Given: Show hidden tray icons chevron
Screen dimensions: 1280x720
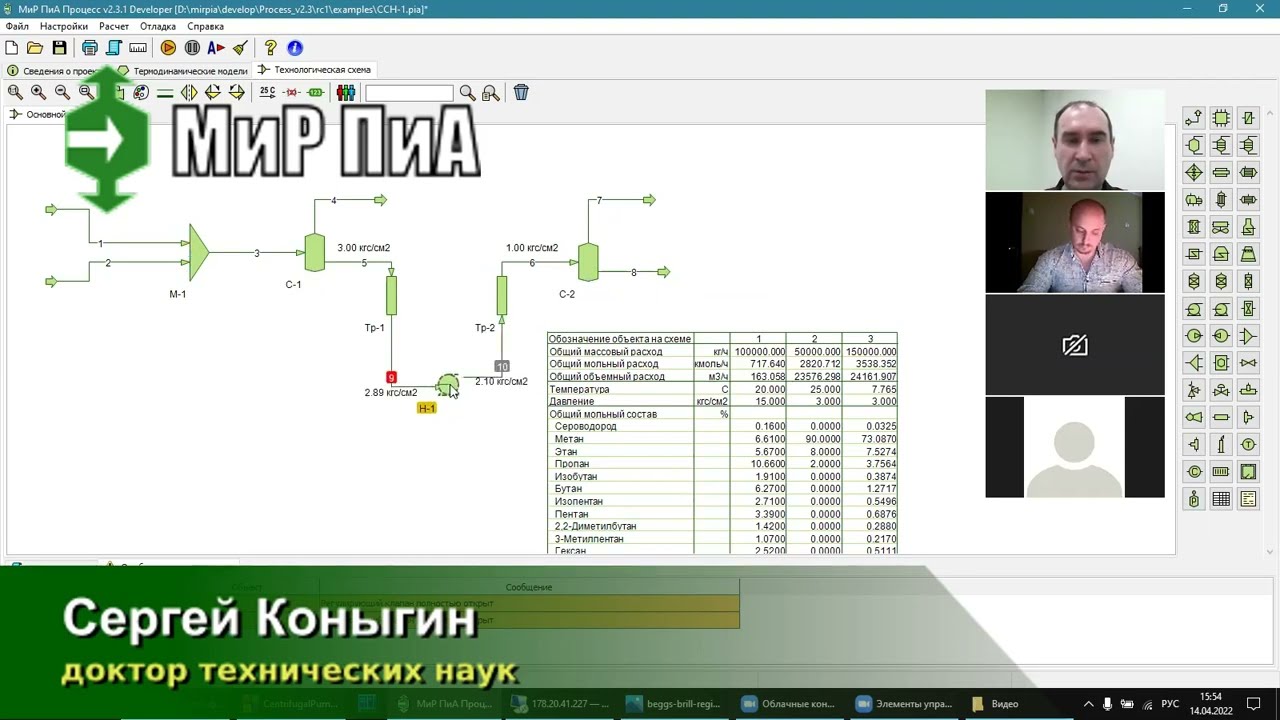Looking at the screenshot, I should point(1089,704).
